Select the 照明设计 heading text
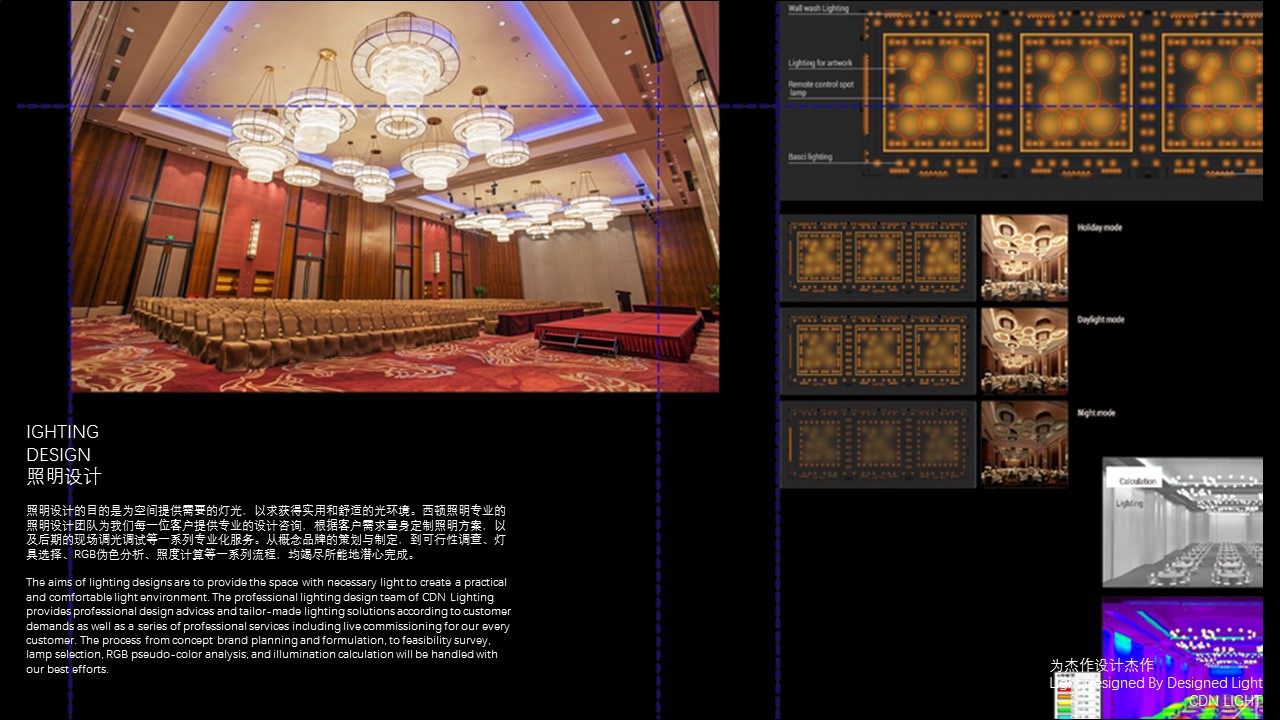The image size is (1280, 720). (x=64, y=477)
